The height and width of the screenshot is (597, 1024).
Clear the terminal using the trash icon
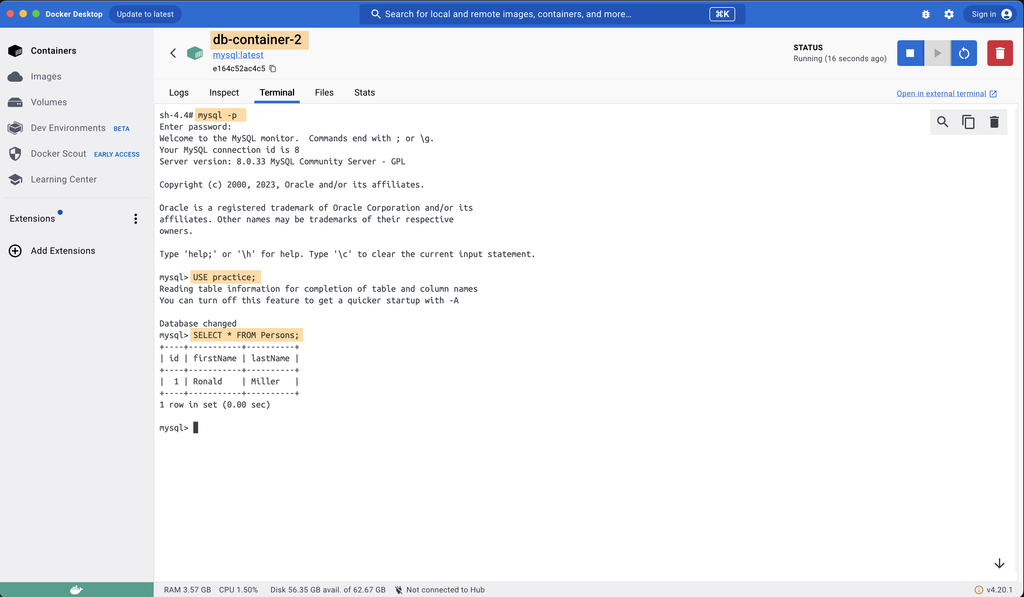click(993, 121)
